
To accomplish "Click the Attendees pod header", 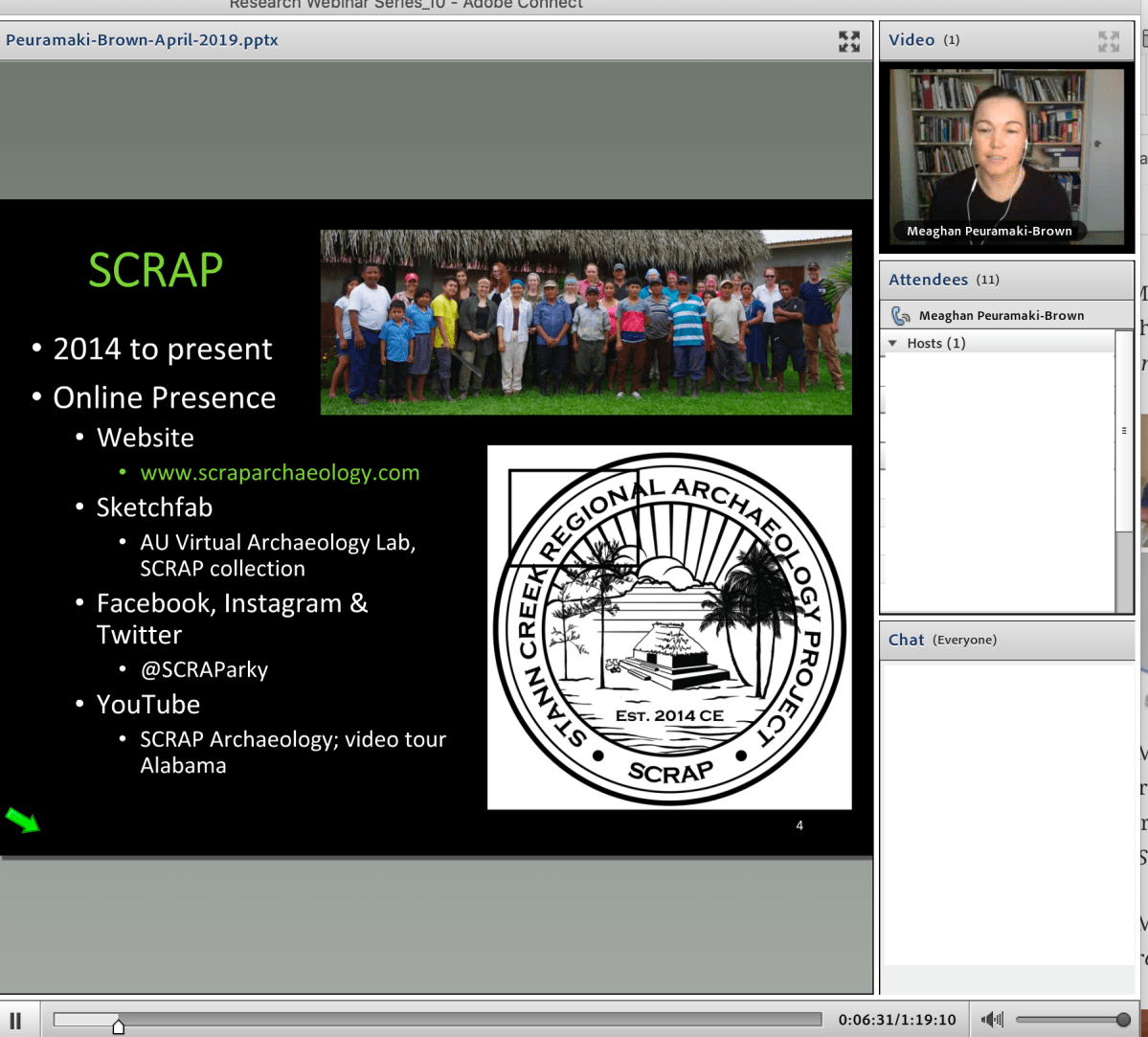I will click(1005, 280).
